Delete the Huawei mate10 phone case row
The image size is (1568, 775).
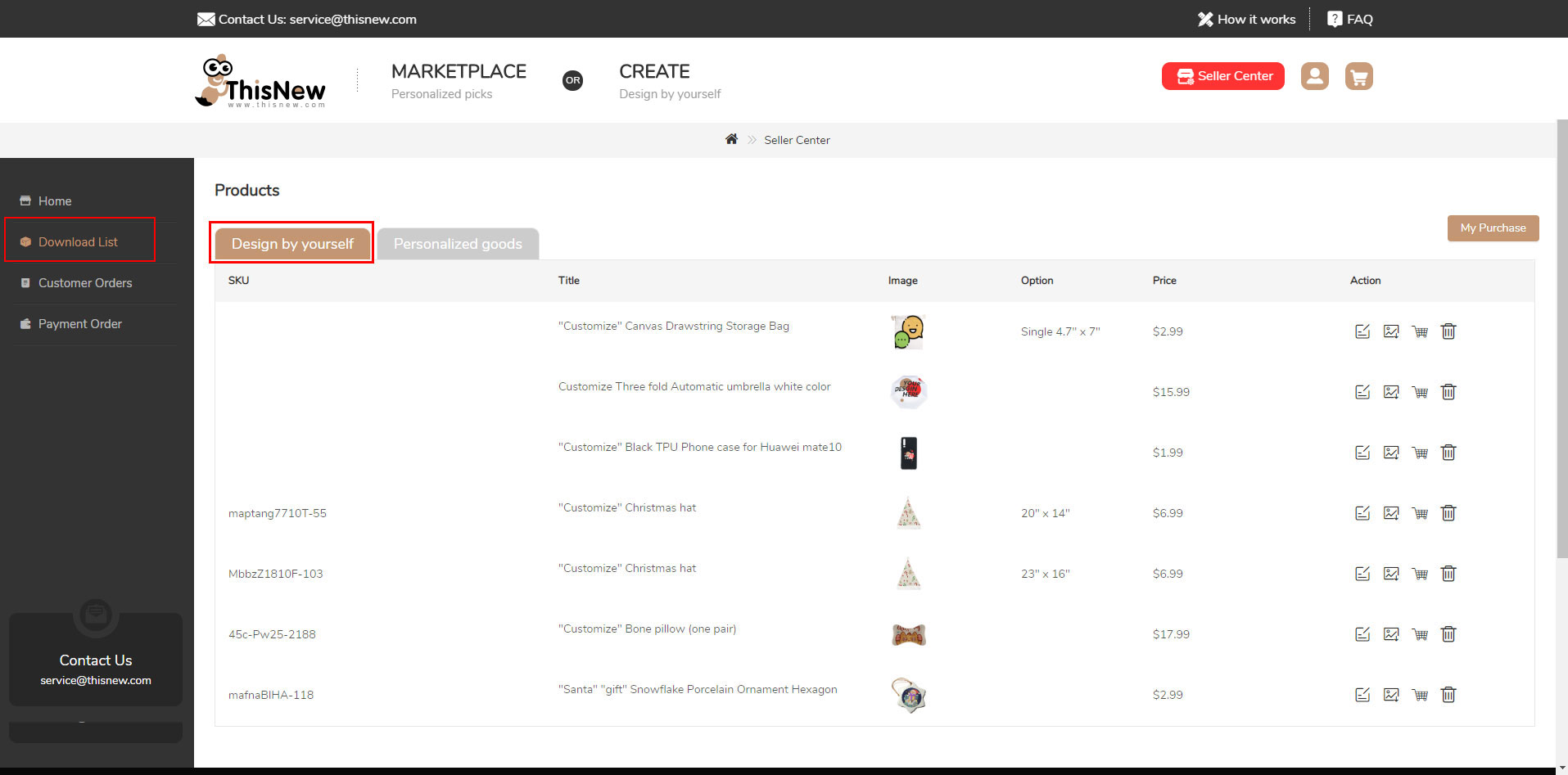point(1448,453)
